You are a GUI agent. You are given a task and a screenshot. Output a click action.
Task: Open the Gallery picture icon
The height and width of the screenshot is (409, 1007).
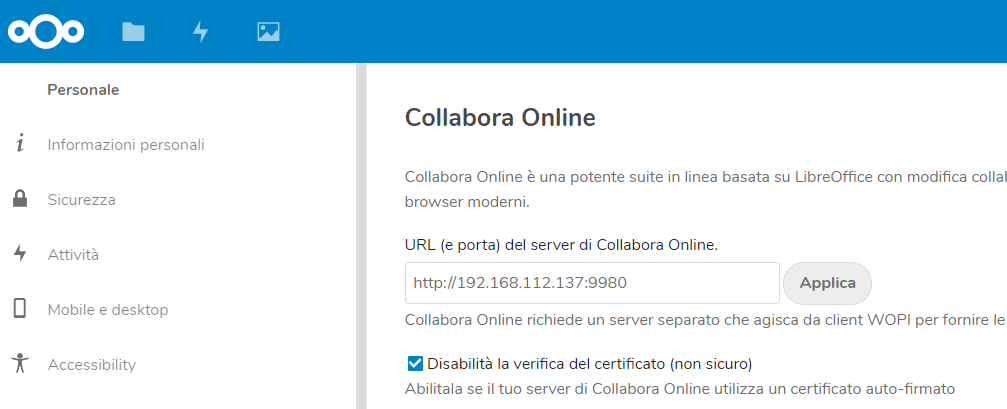268,31
